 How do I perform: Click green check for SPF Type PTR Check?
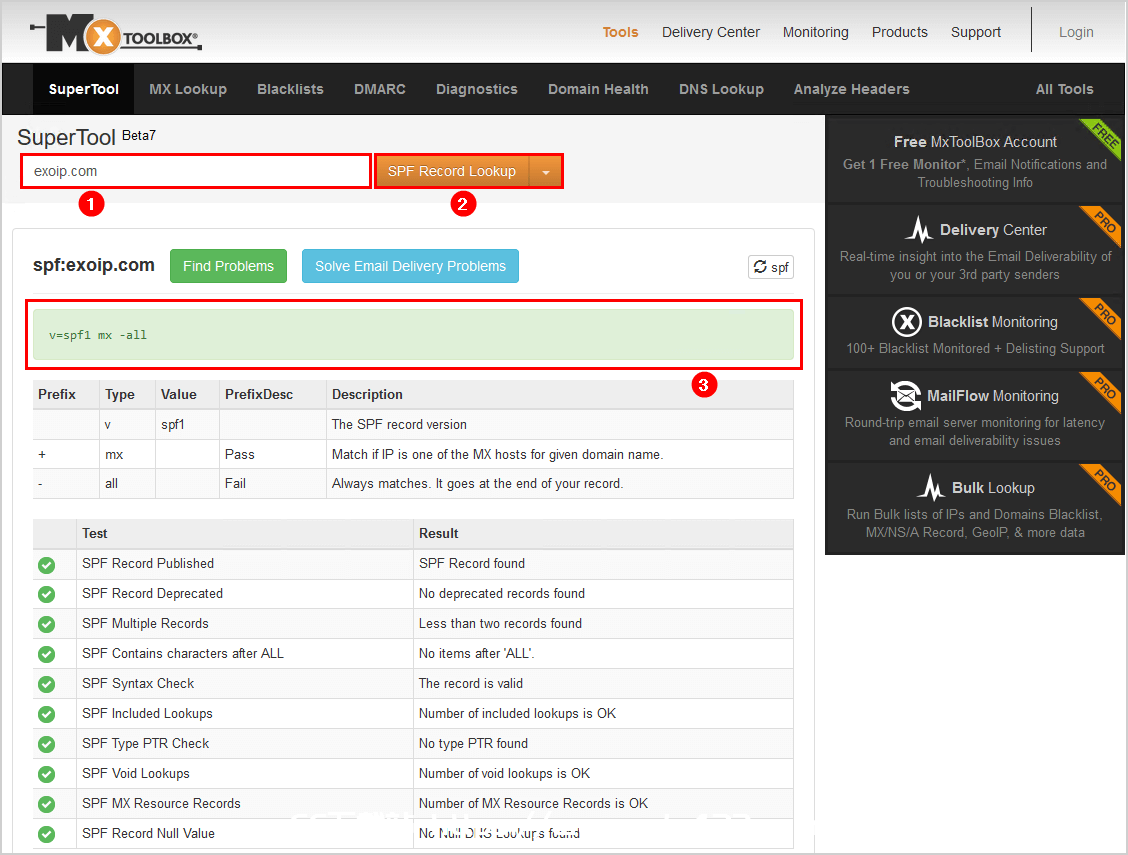coord(47,744)
